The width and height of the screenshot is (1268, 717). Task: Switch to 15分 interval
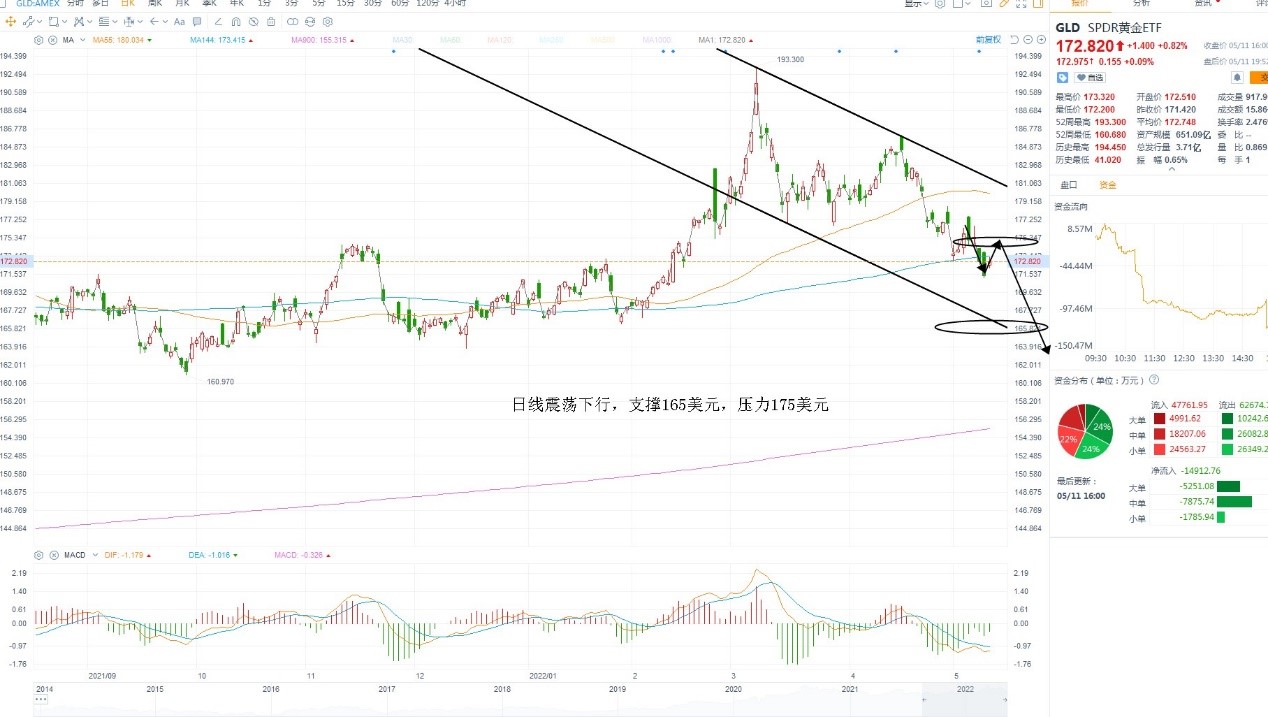point(345,3)
